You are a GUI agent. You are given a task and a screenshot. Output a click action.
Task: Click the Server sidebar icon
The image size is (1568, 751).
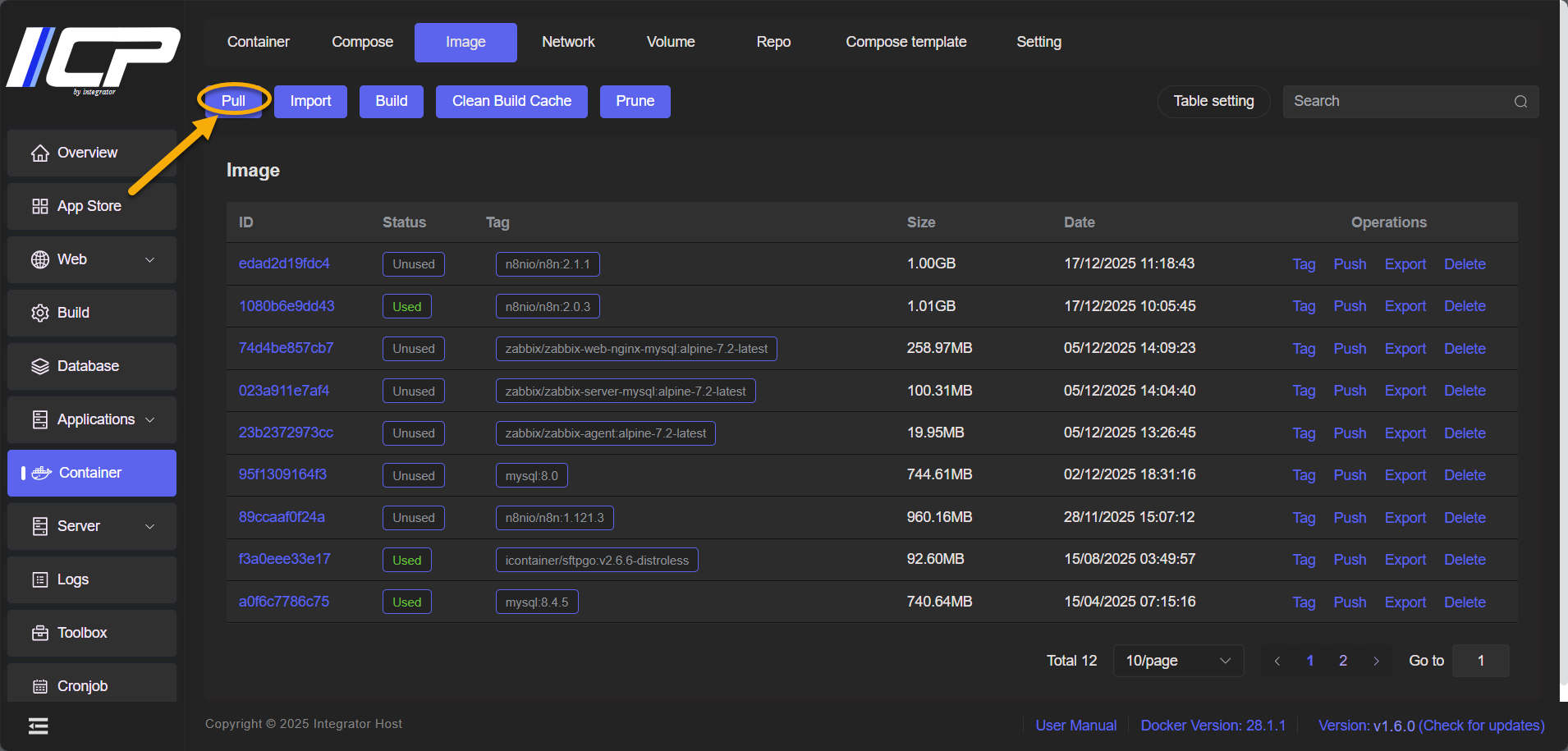[39, 526]
